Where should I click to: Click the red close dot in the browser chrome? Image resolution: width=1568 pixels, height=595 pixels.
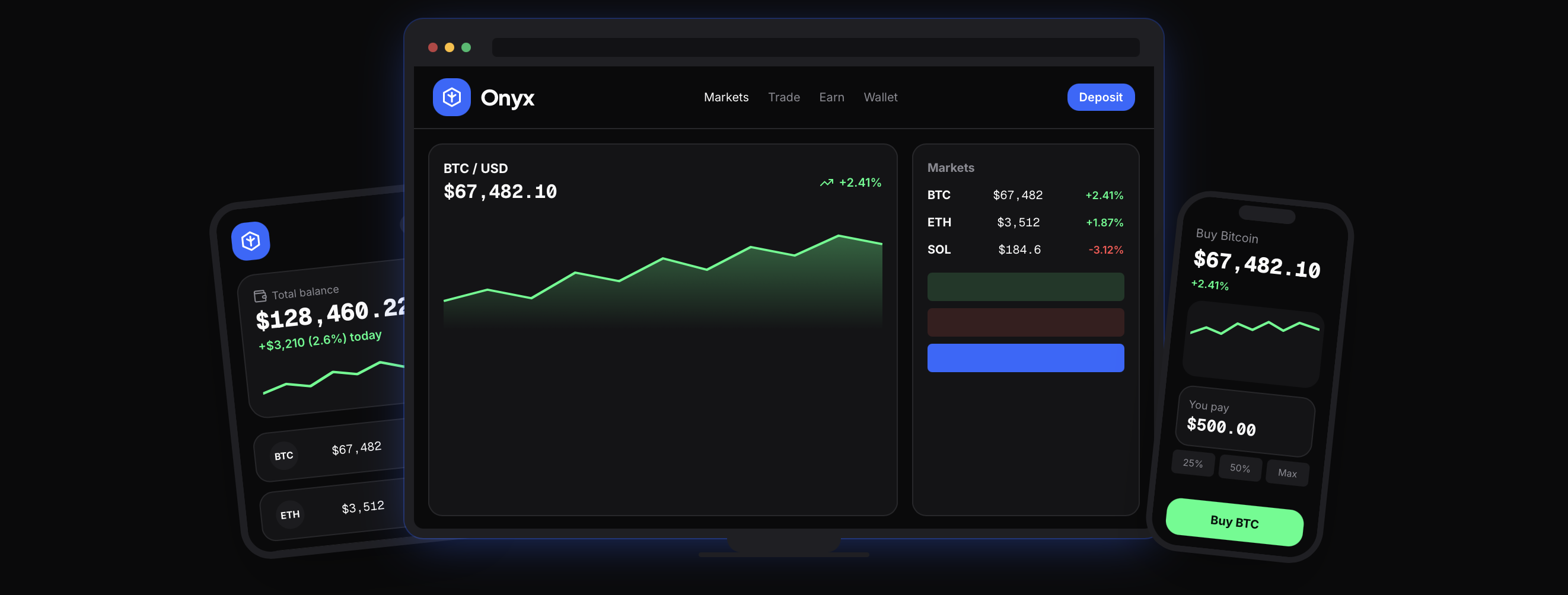click(x=433, y=47)
